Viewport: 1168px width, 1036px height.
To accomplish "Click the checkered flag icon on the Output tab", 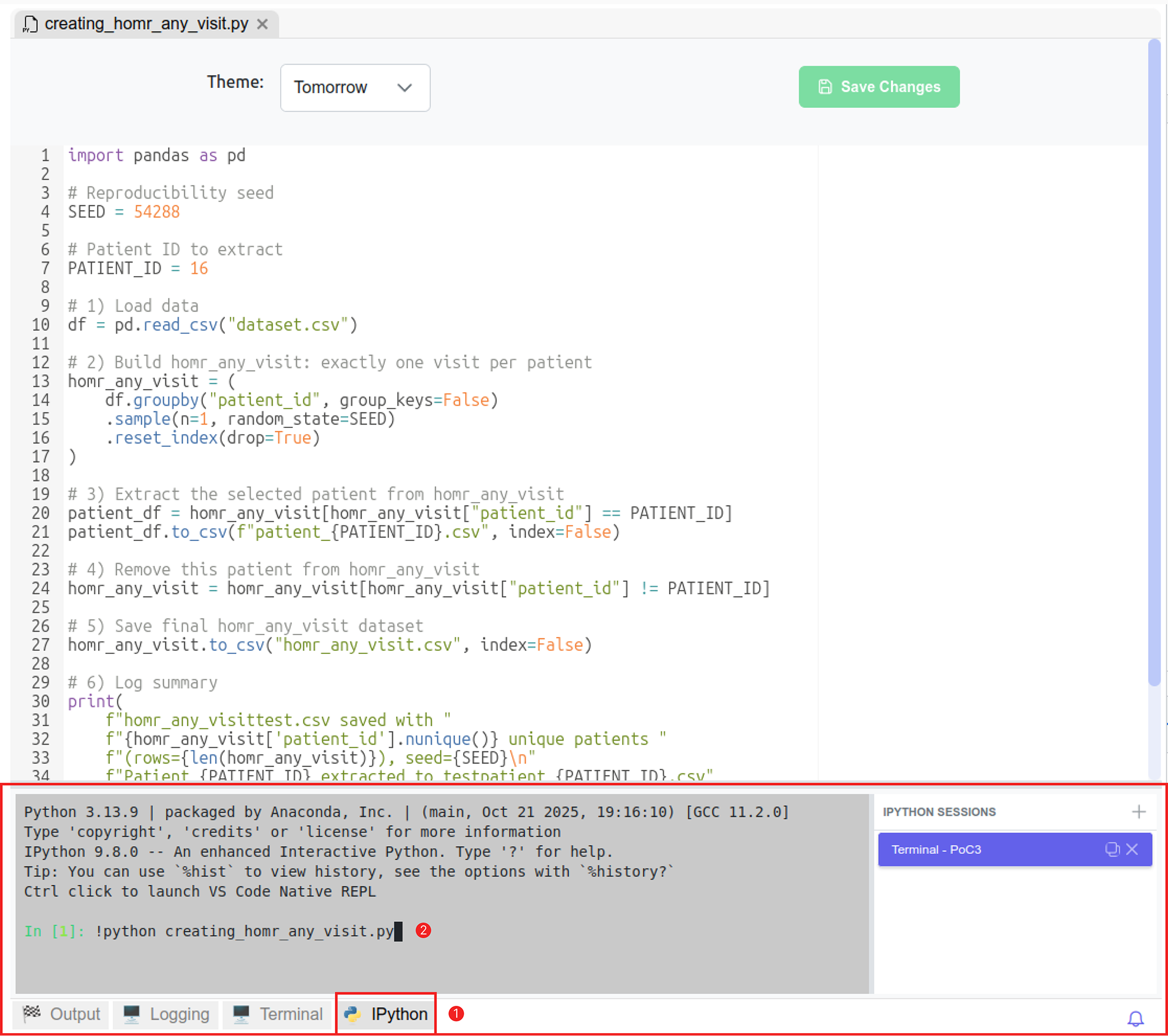I will click(x=32, y=1014).
